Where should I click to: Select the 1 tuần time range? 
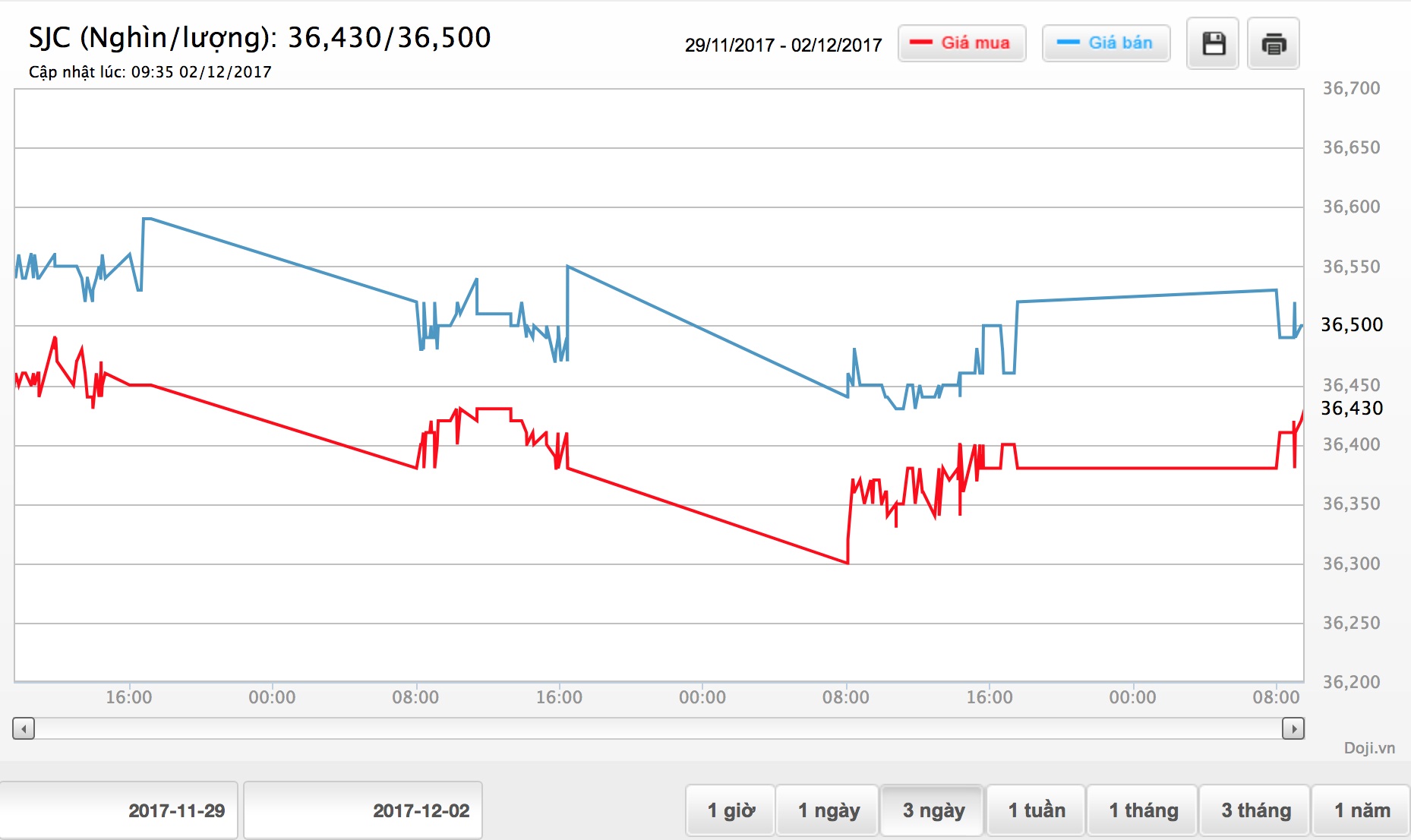pos(1036,810)
